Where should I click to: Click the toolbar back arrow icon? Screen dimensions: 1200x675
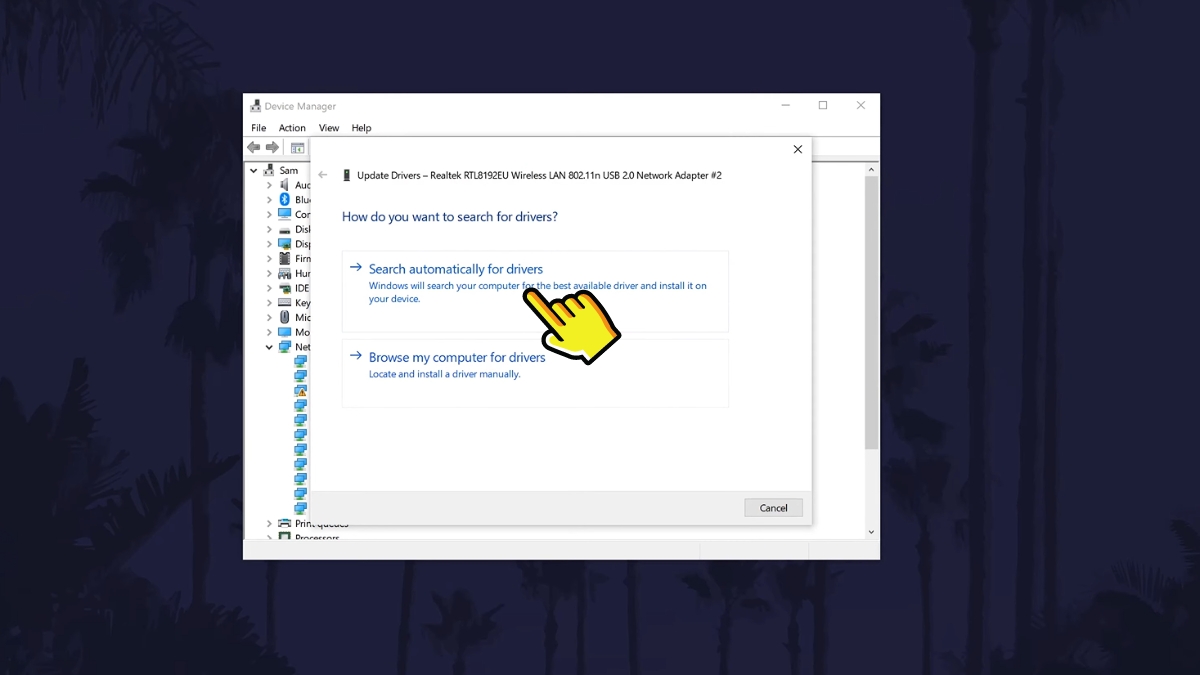click(254, 147)
